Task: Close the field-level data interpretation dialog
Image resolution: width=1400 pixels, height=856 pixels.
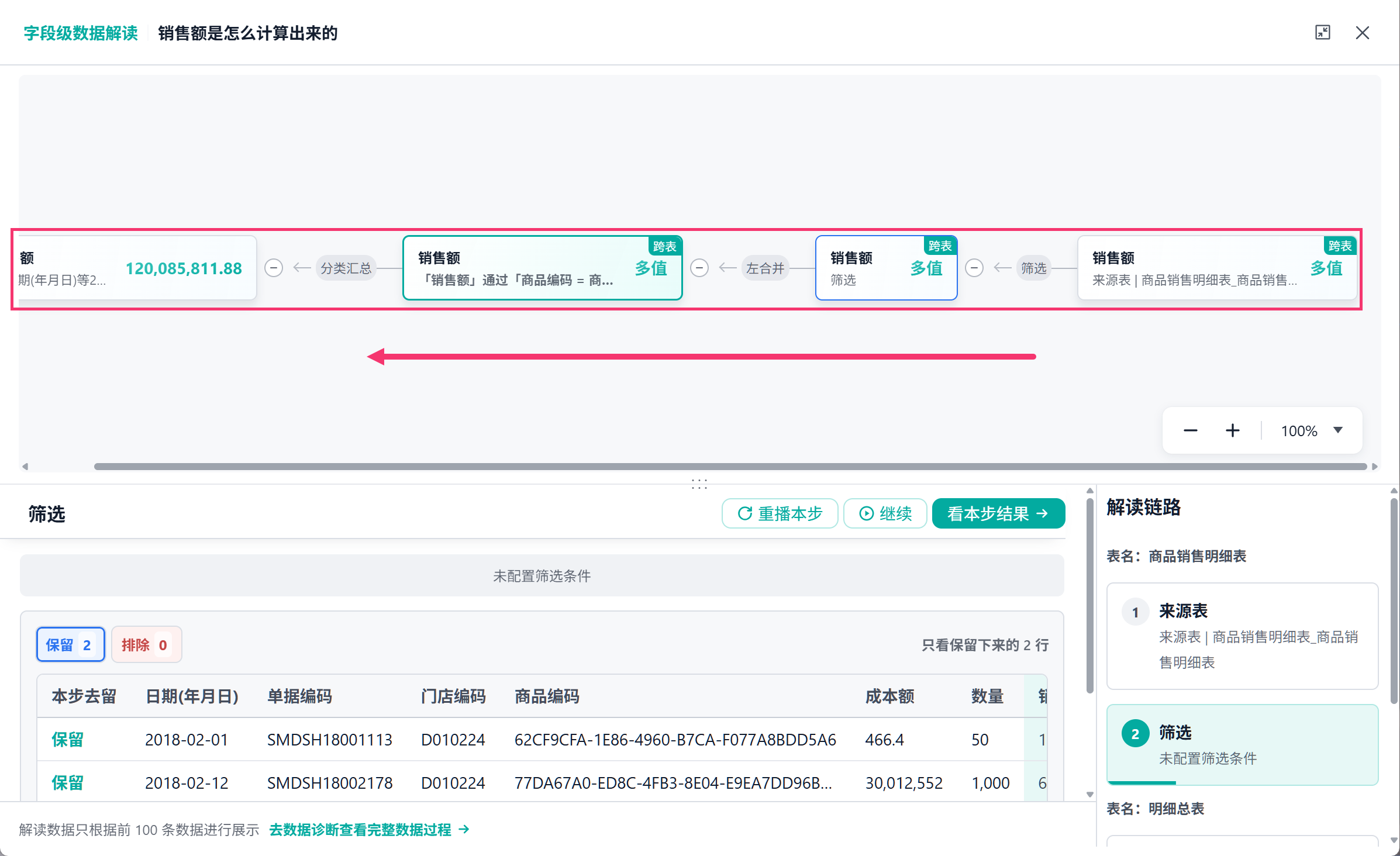Action: point(1362,33)
